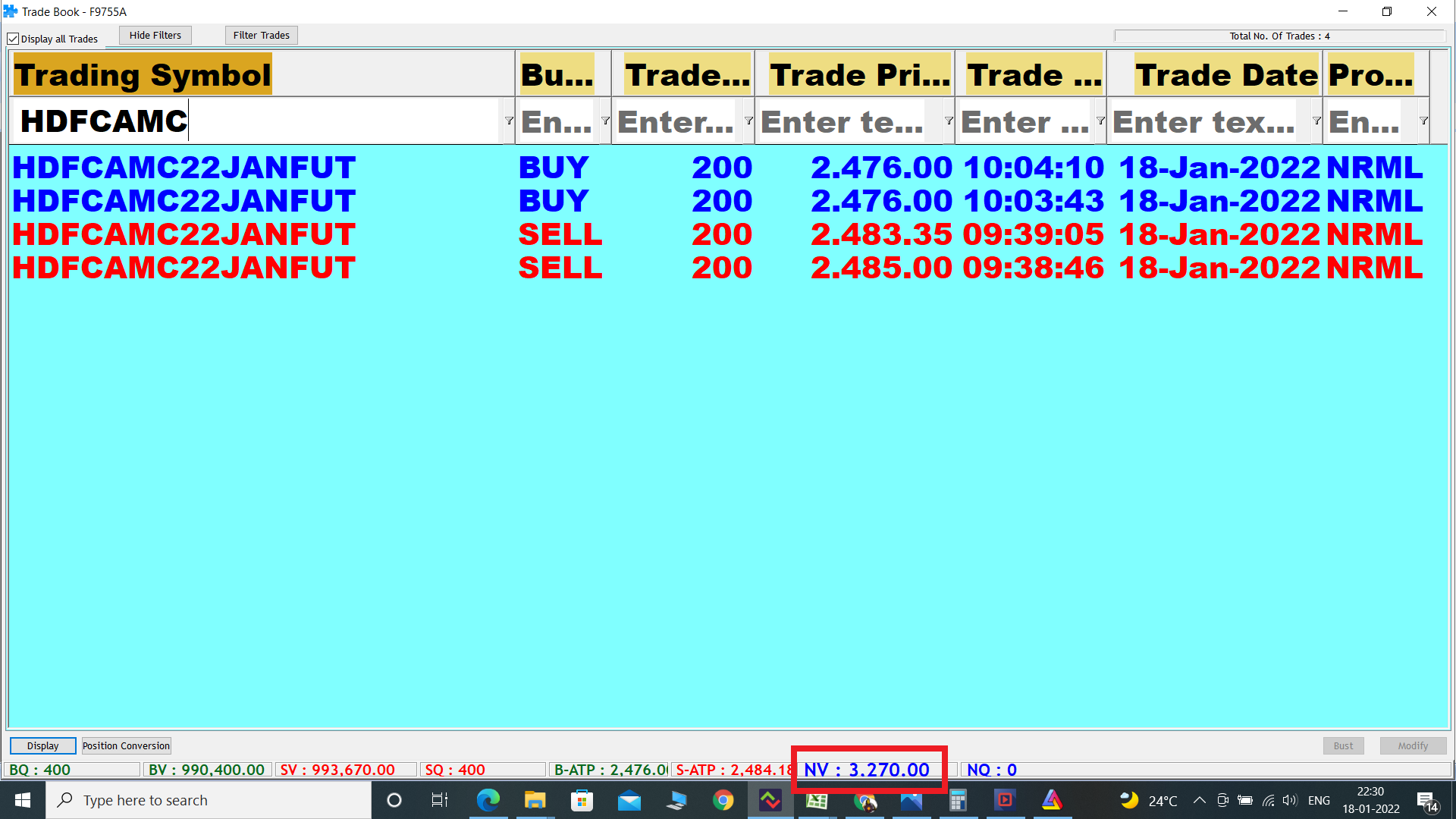Open the Mail app from taskbar
Screen dimensions: 1456x819
pos(629,800)
